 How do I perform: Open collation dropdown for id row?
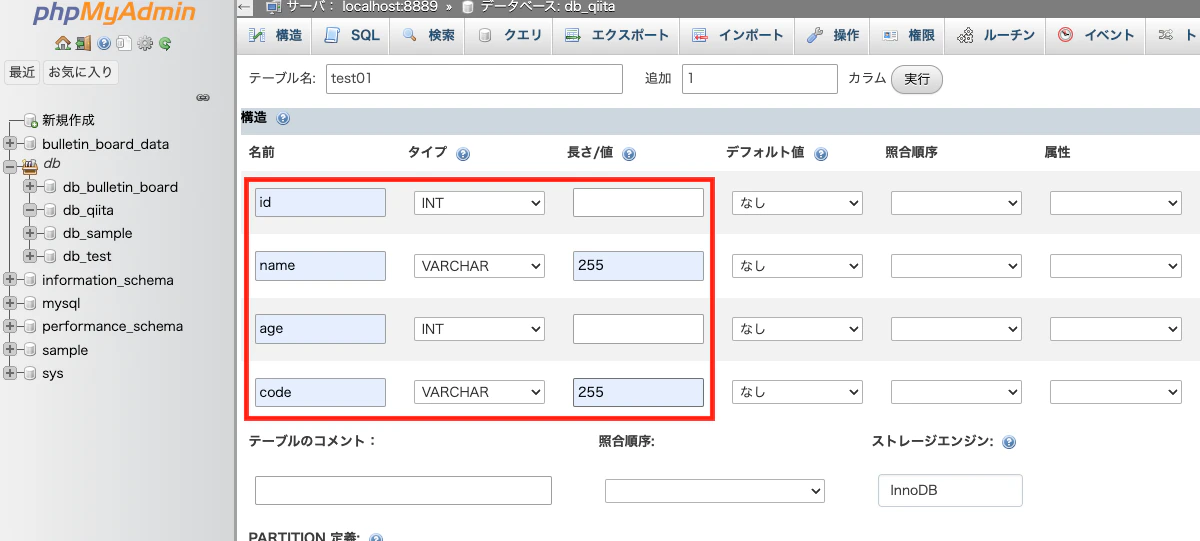coord(956,203)
